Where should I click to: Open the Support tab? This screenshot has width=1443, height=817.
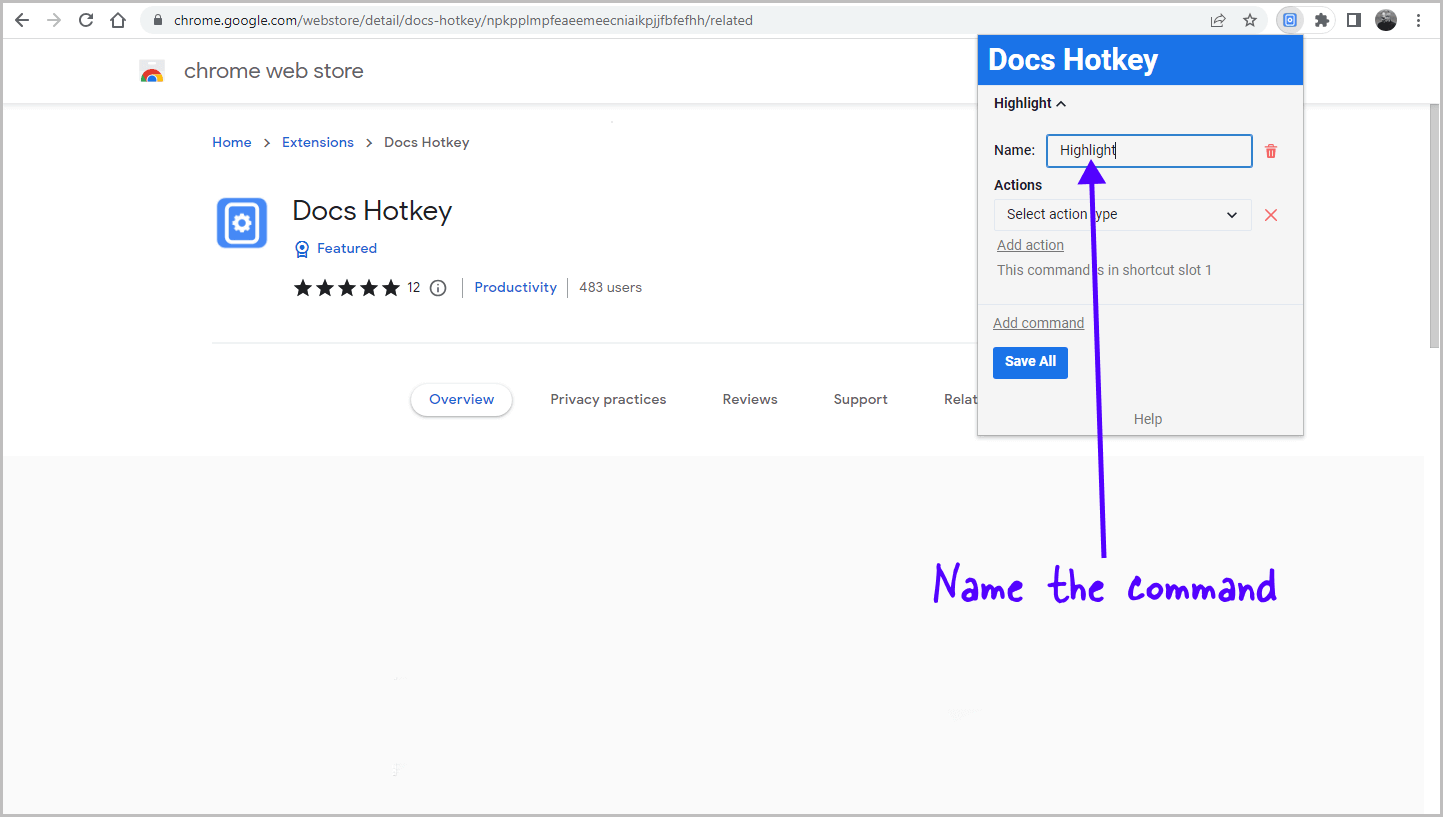point(860,399)
